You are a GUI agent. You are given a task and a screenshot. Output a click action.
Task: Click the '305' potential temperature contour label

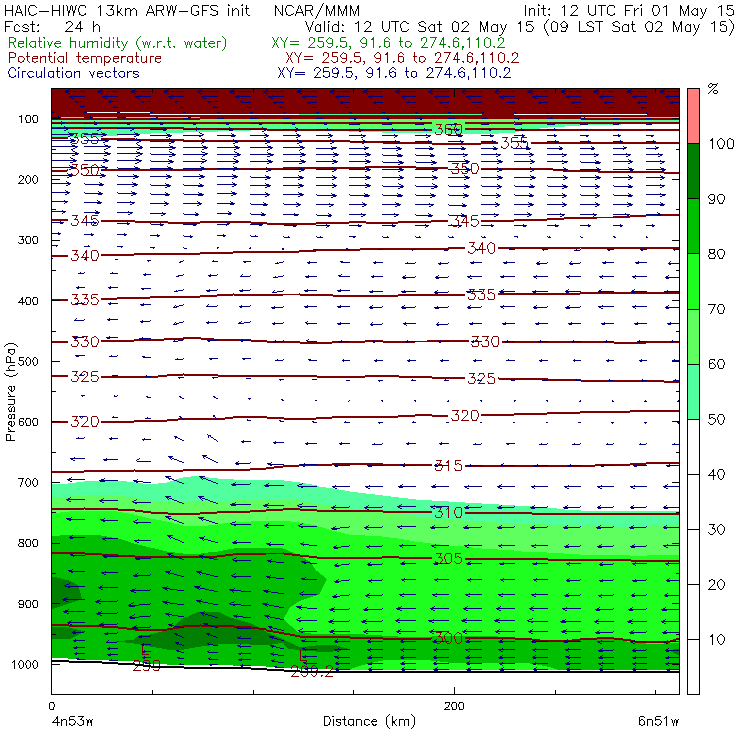pos(448,559)
